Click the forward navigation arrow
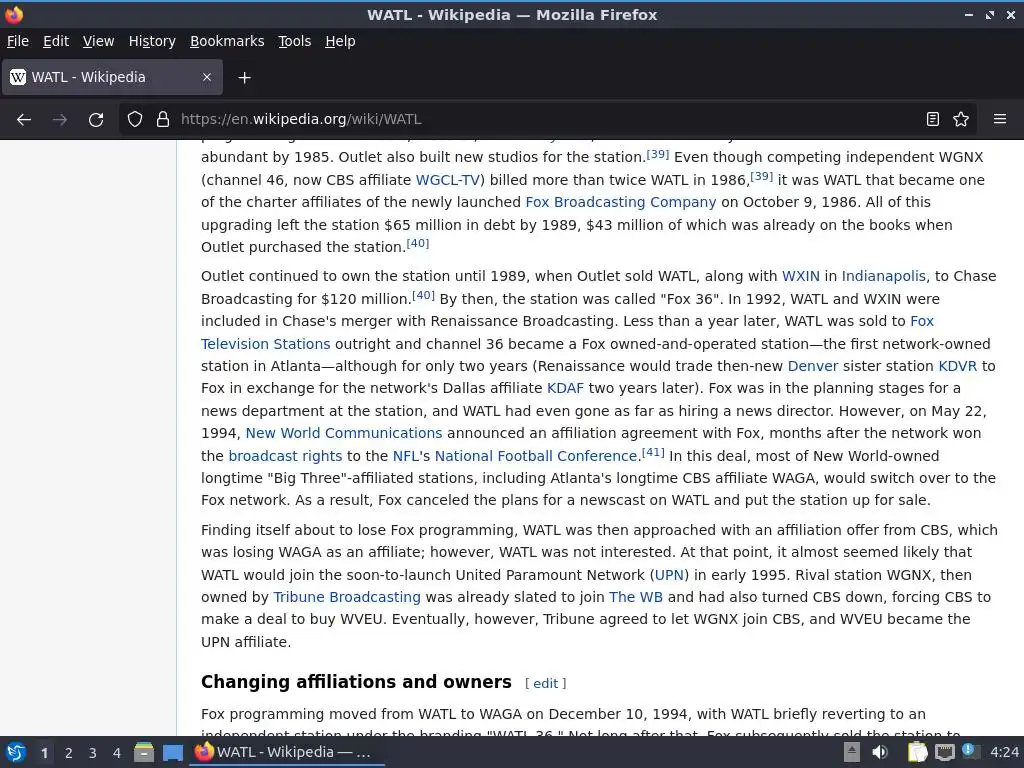The width and height of the screenshot is (1024, 768). tap(60, 120)
